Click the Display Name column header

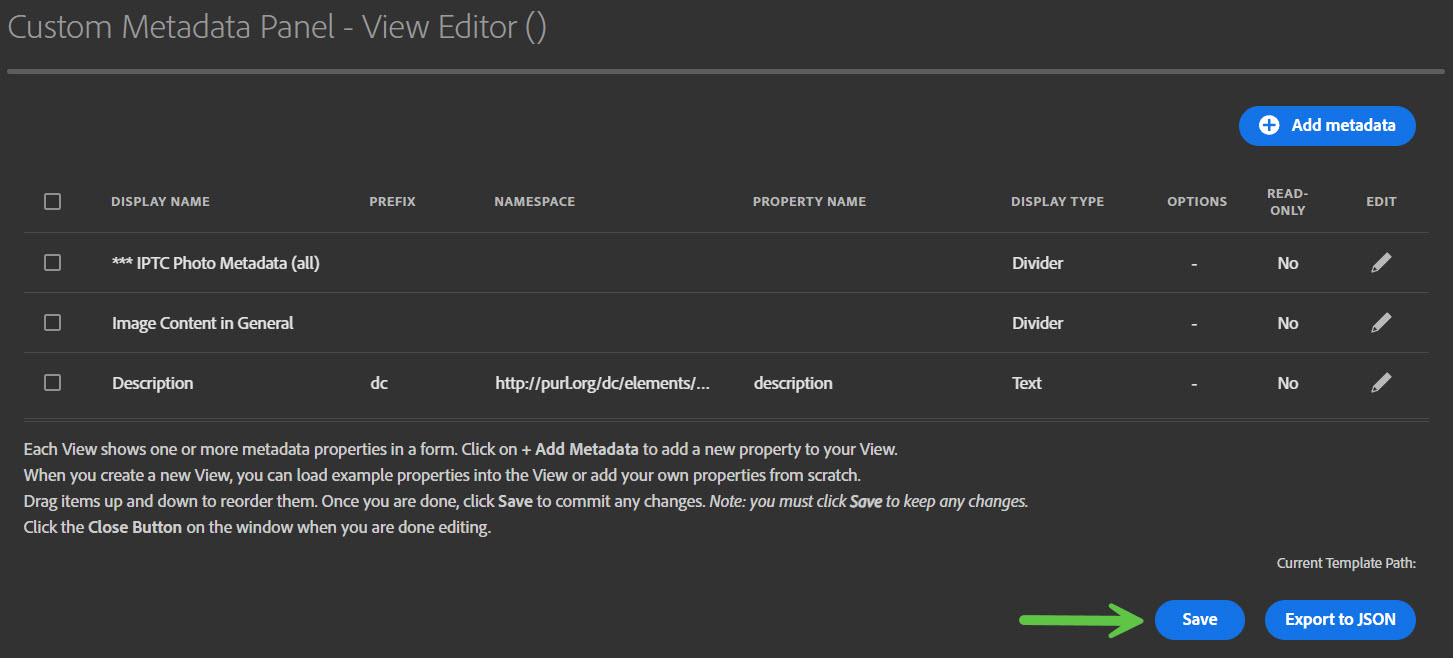pyautogui.click(x=160, y=202)
